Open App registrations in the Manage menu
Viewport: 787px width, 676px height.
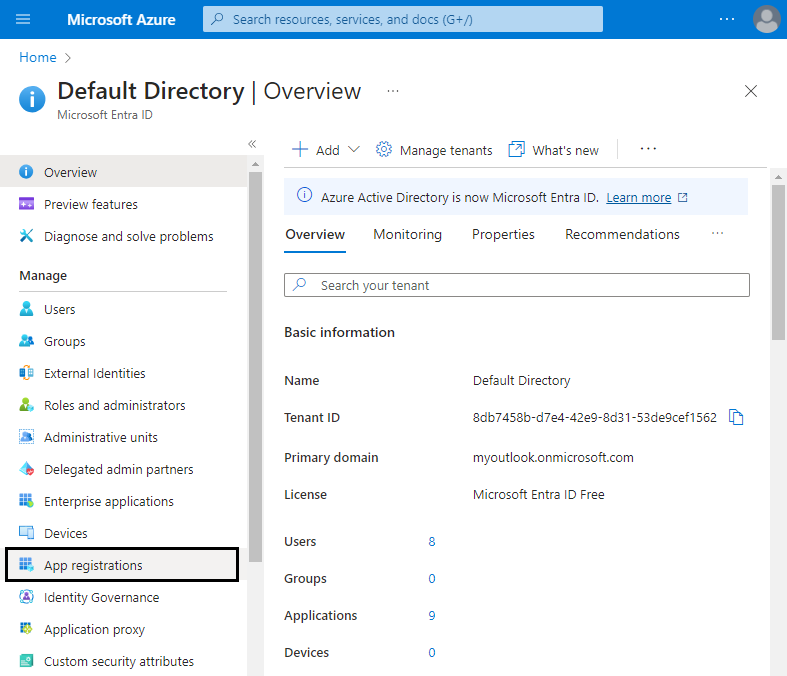click(x=122, y=565)
